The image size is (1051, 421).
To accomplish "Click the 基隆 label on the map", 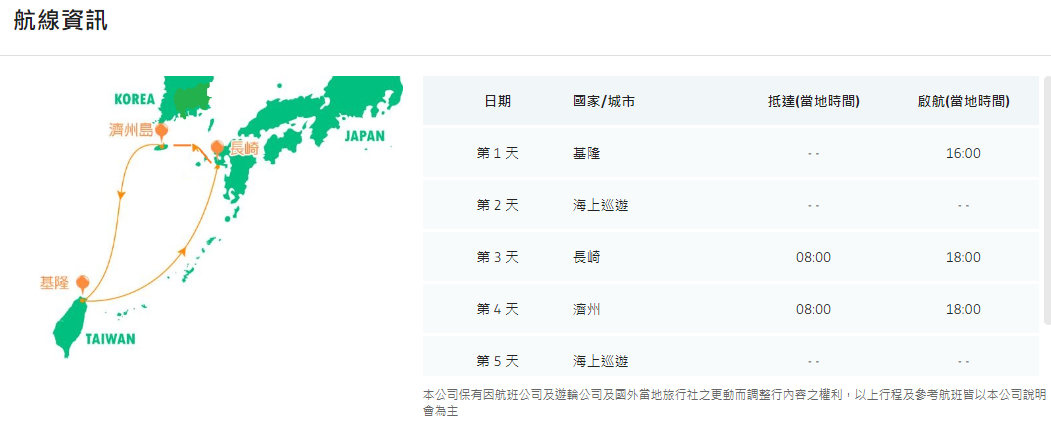I will 56,284.
